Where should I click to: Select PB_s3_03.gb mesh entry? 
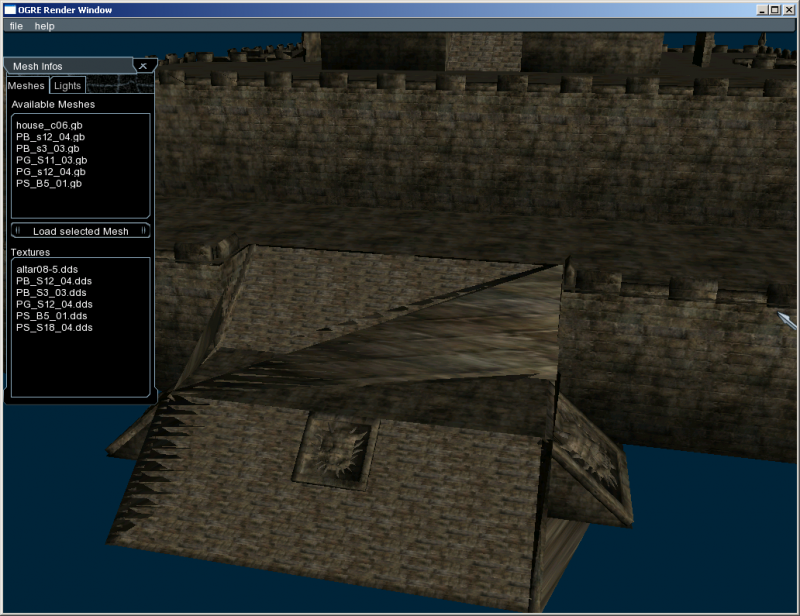(47, 149)
